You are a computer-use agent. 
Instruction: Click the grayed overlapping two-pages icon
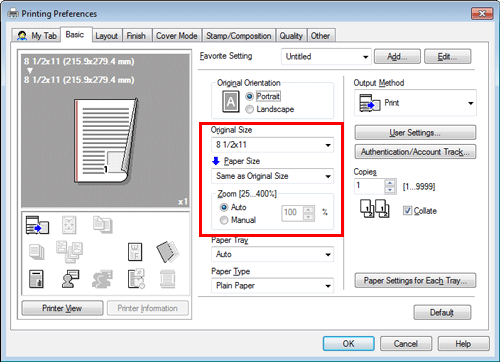point(103,224)
